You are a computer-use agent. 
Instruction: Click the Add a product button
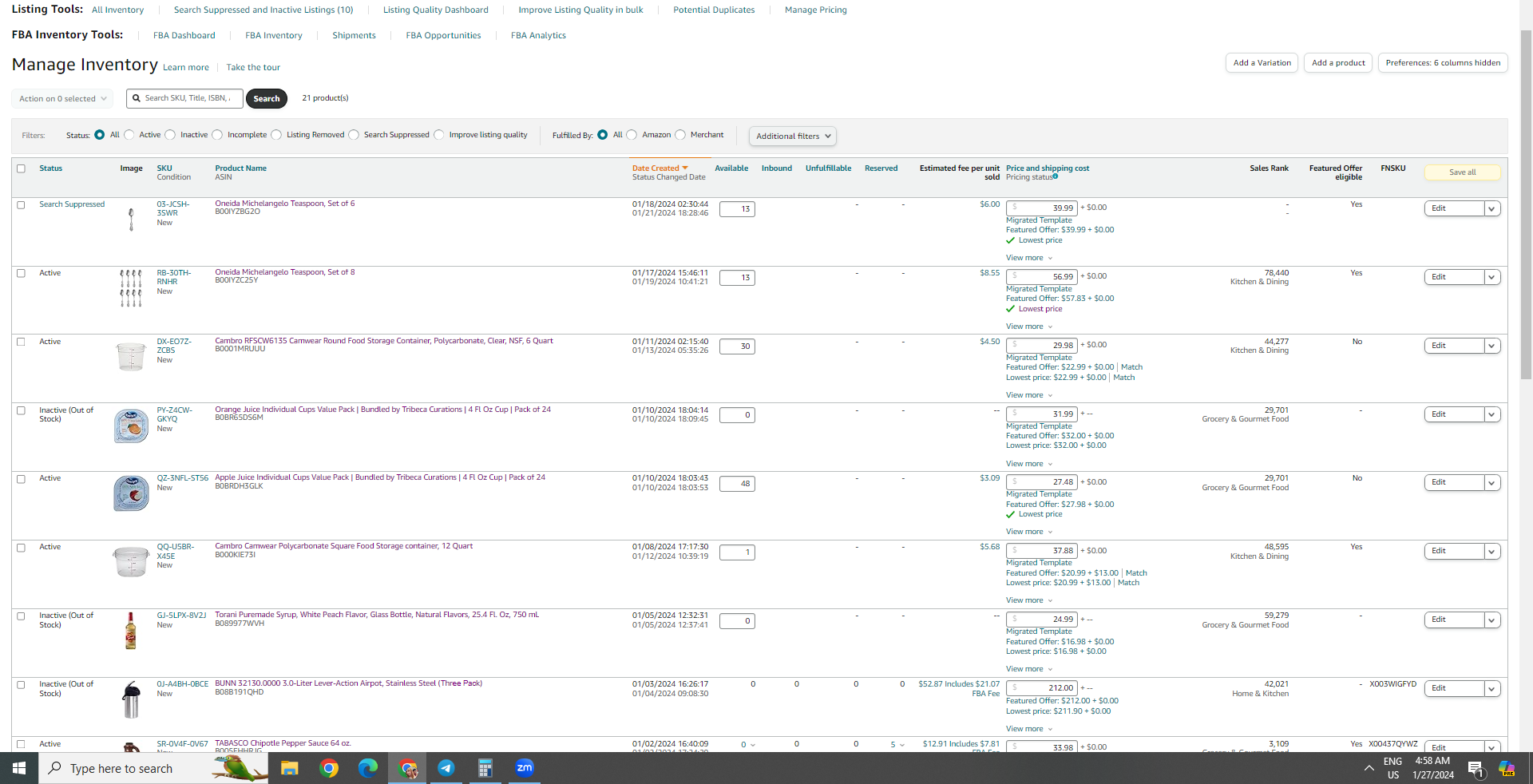(1338, 63)
